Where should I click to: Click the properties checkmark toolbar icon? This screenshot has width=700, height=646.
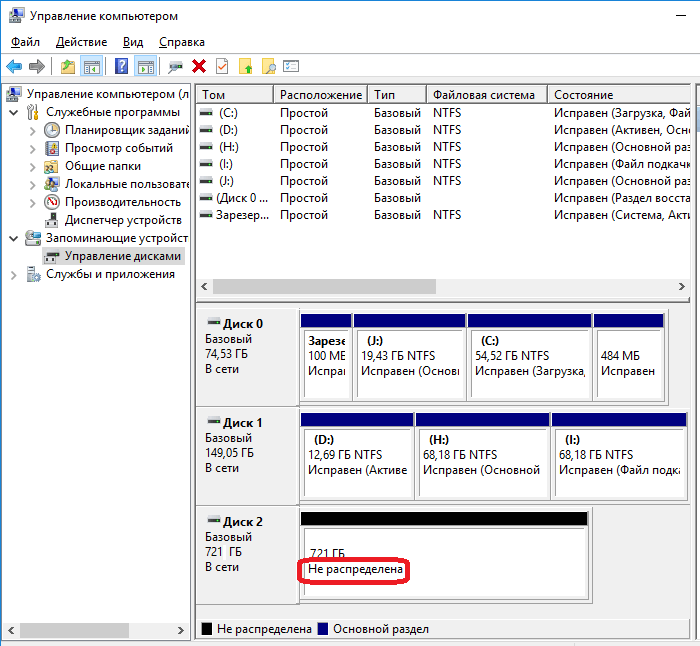pos(222,67)
